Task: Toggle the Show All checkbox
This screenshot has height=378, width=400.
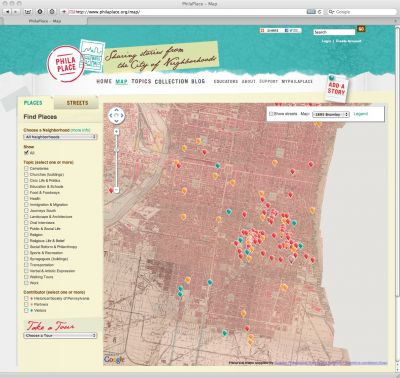Action: tap(26, 153)
